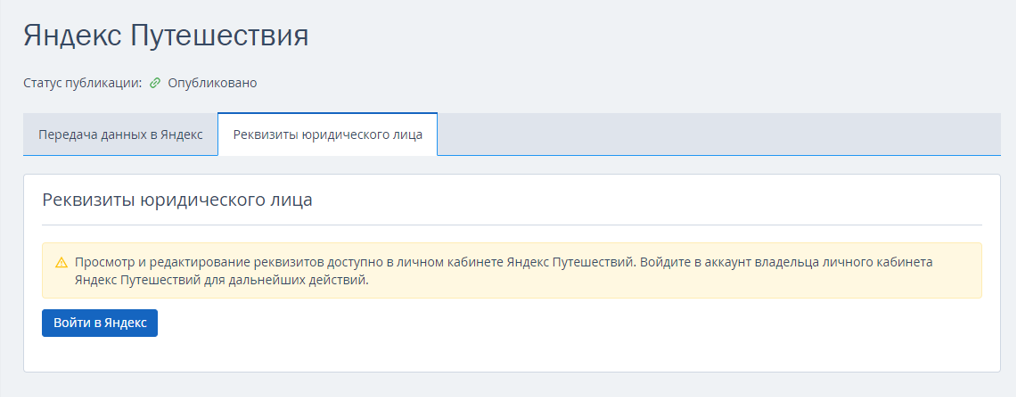This screenshot has height=397, width=1016.
Task: Click the empty tab strip right of tabs
Action: click(x=719, y=134)
